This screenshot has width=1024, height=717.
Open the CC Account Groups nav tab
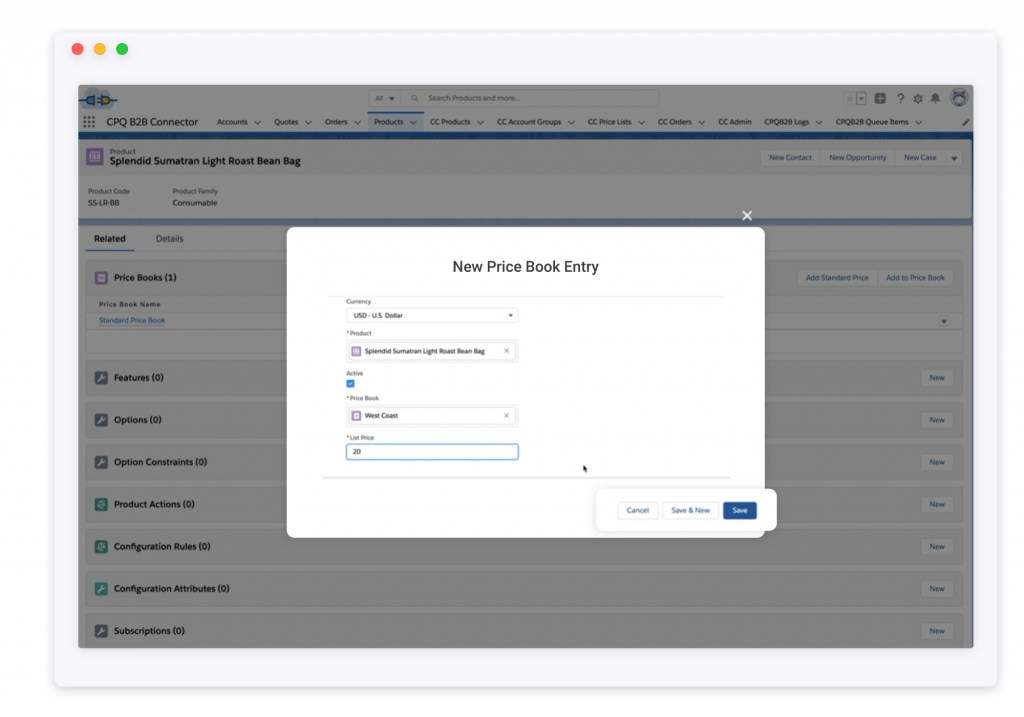pos(529,122)
